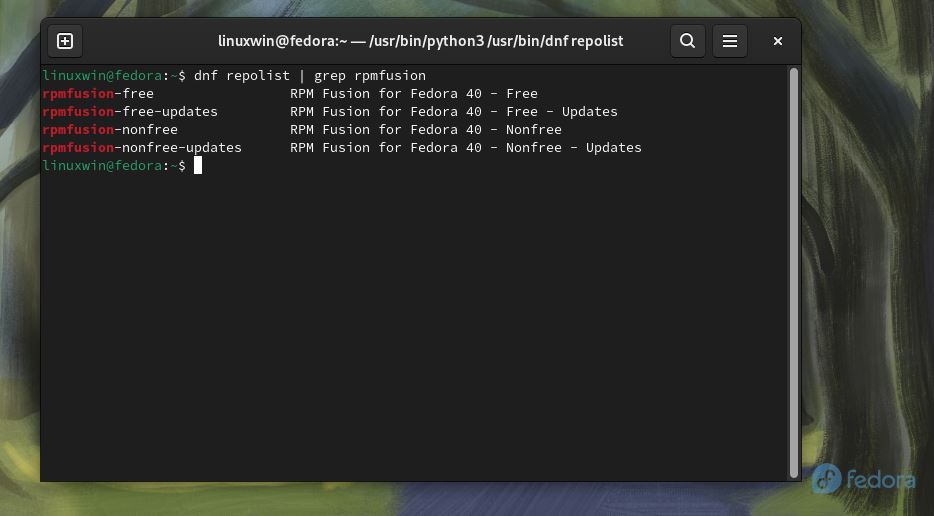
Task: Select the 'rpmfusion-free' repo id line
Action: (x=98, y=94)
